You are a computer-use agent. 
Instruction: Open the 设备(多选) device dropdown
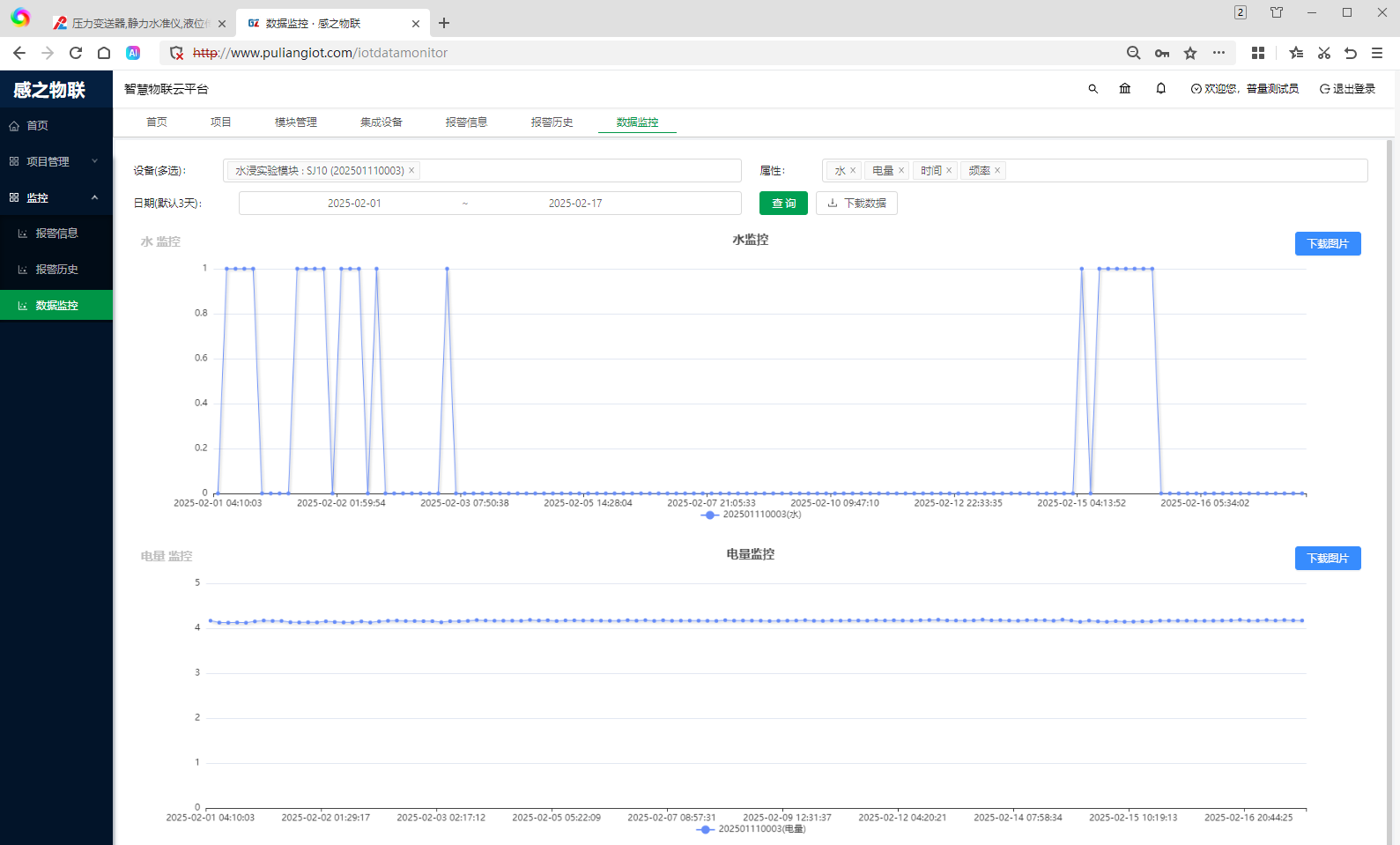pos(581,171)
